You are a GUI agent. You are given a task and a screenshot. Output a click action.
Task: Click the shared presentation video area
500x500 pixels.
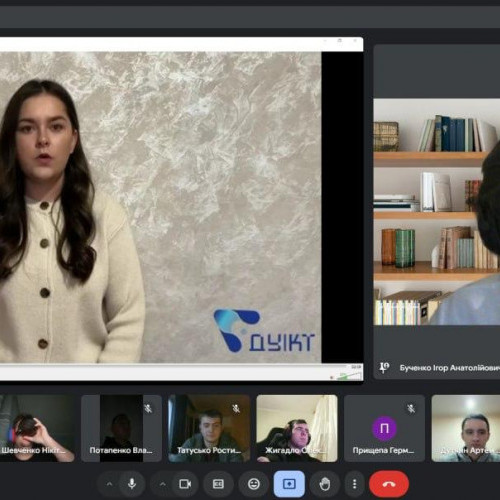point(161,207)
